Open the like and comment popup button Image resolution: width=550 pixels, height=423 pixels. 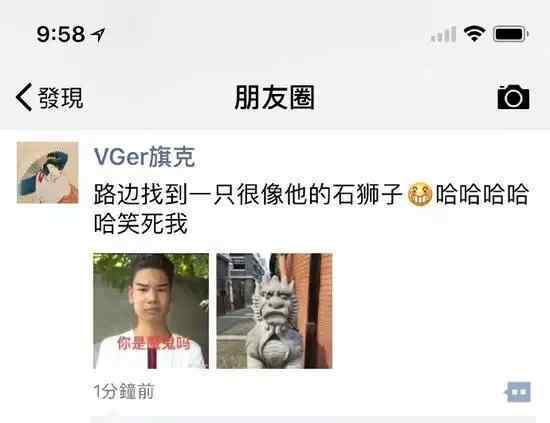(518, 391)
